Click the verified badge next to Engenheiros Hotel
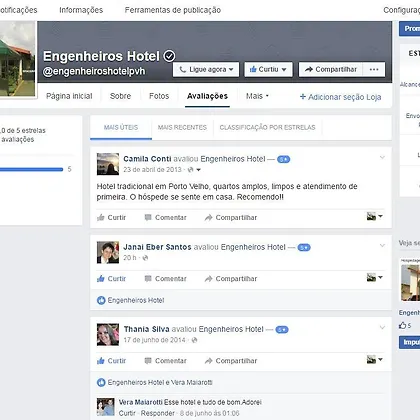Image resolution: width=420 pixels, height=420 pixels. coord(169,56)
